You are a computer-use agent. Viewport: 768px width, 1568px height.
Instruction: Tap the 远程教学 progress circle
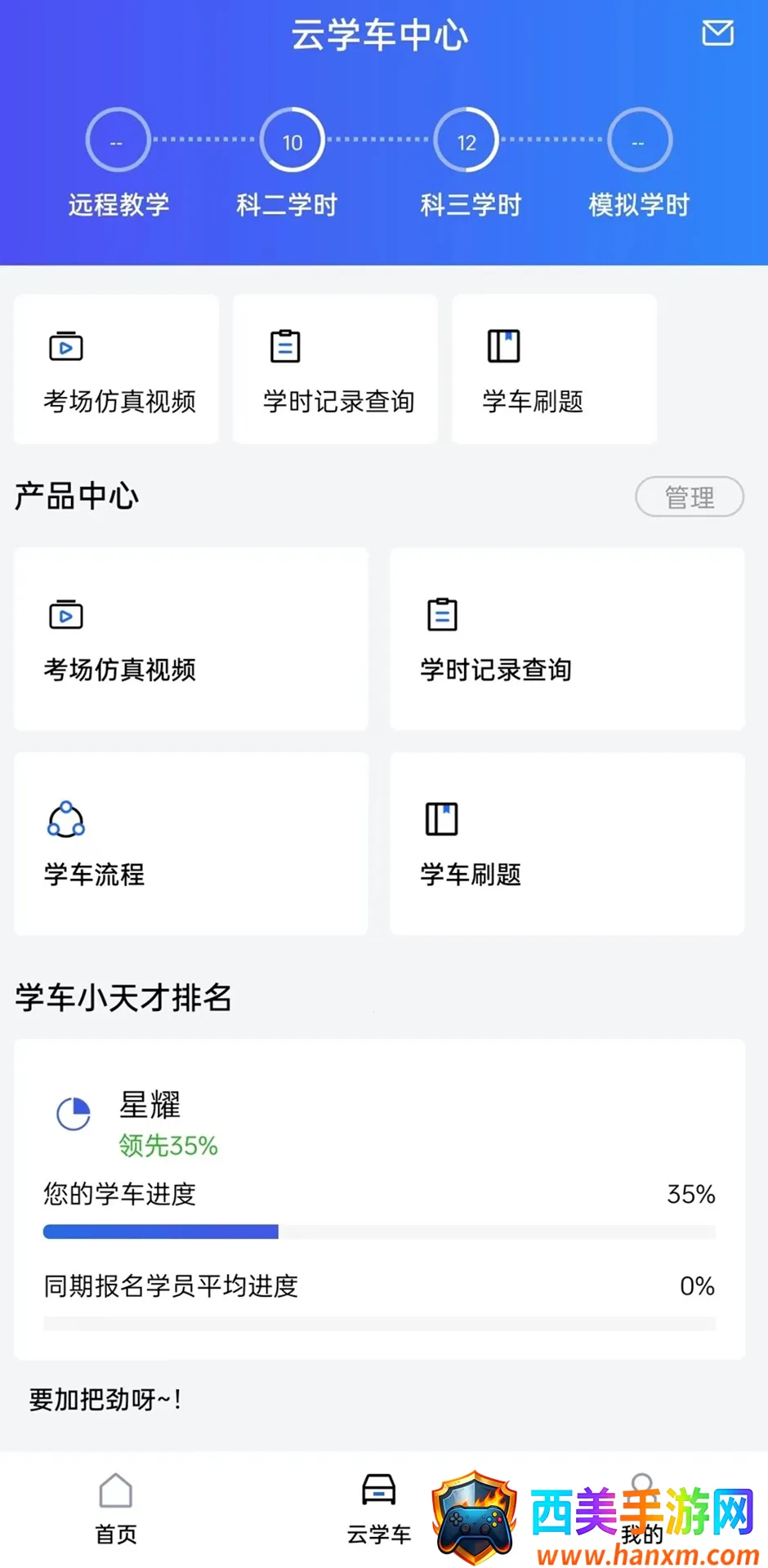tap(118, 140)
